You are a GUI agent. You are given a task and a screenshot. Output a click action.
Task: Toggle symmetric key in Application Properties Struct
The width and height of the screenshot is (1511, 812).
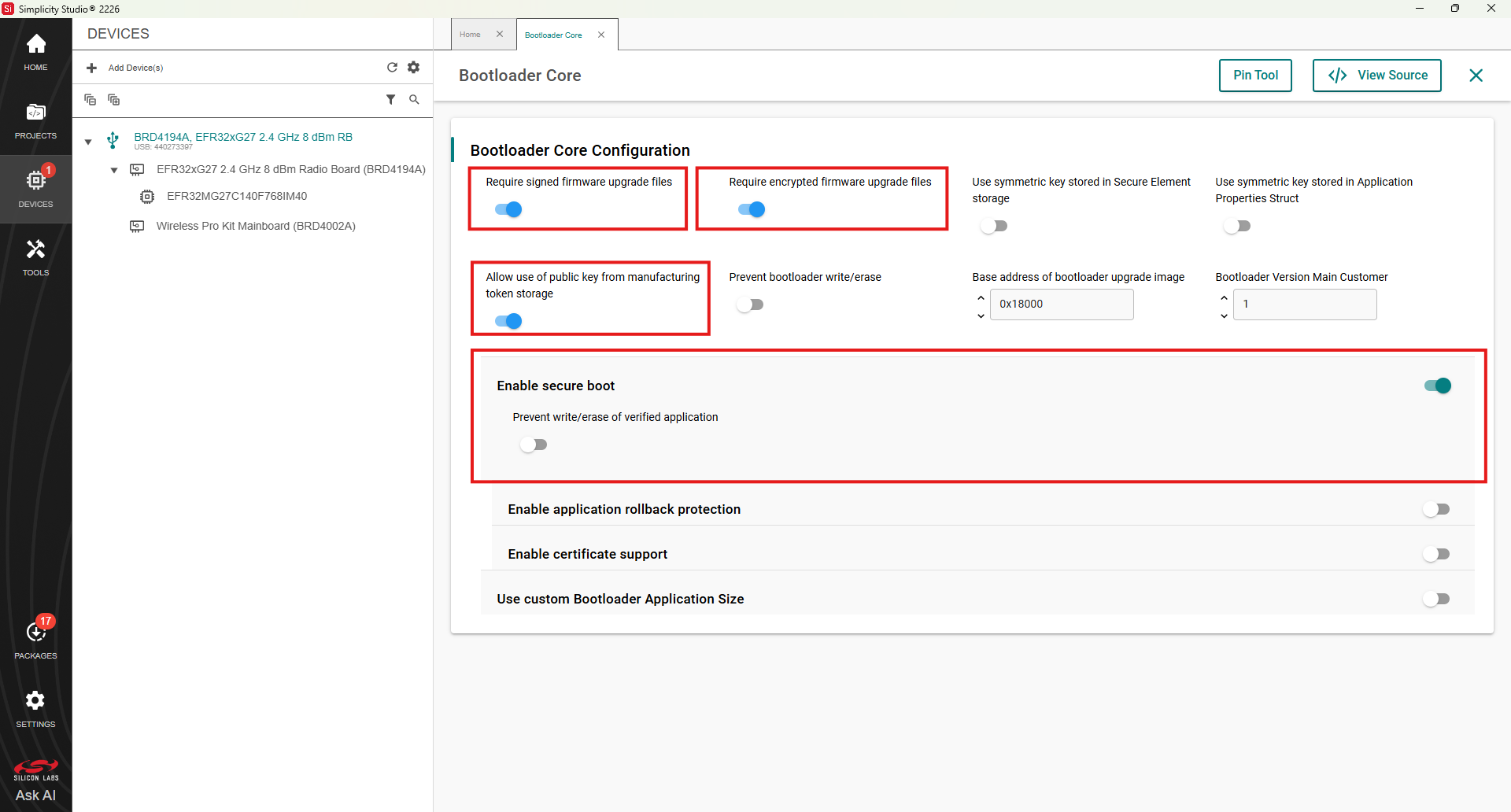tap(1237, 226)
